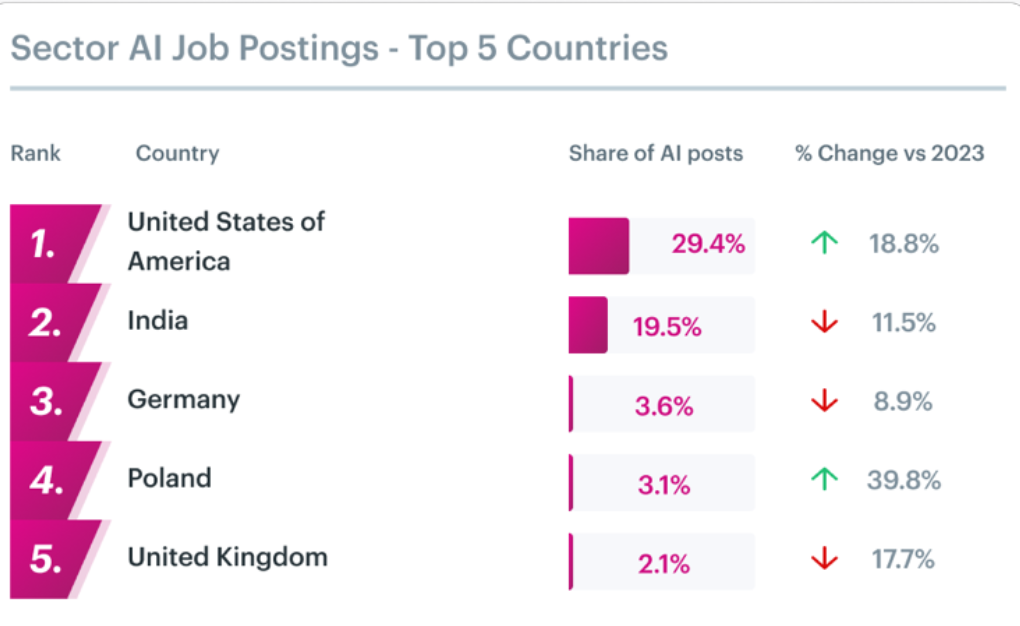Image resolution: width=1020 pixels, height=626 pixels.
Task: Click the red down arrow for United Kingdom
Action: (824, 560)
